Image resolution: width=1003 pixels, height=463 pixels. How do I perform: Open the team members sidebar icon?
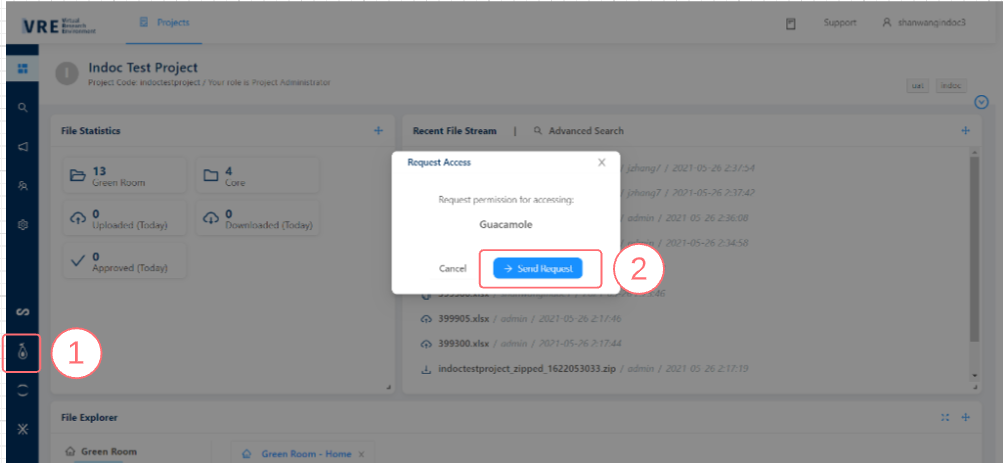[22, 186]
